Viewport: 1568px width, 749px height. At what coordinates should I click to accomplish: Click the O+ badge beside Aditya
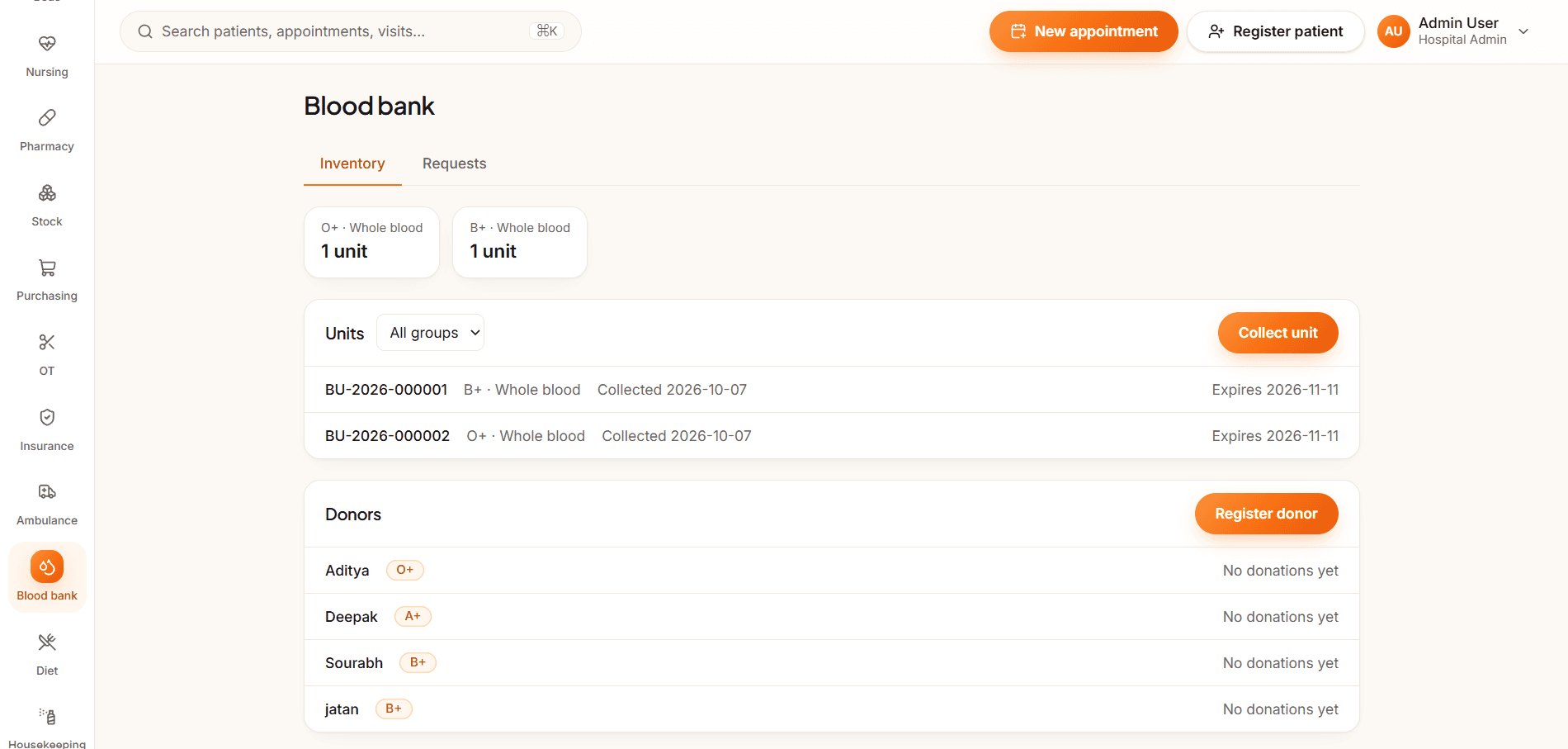pyautogui.click(x=404, y=570)
